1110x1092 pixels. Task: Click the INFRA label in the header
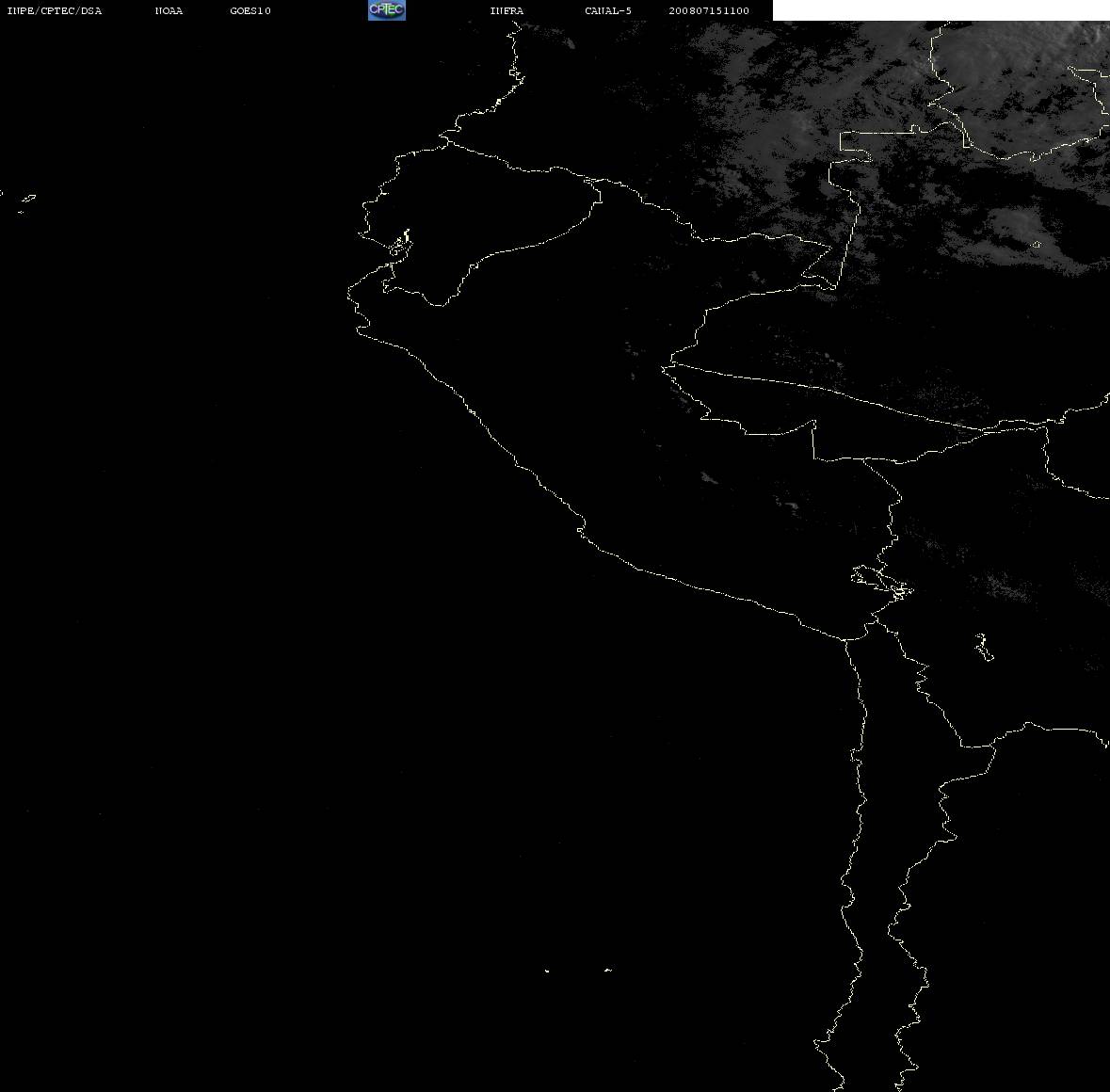coord(507,10)
